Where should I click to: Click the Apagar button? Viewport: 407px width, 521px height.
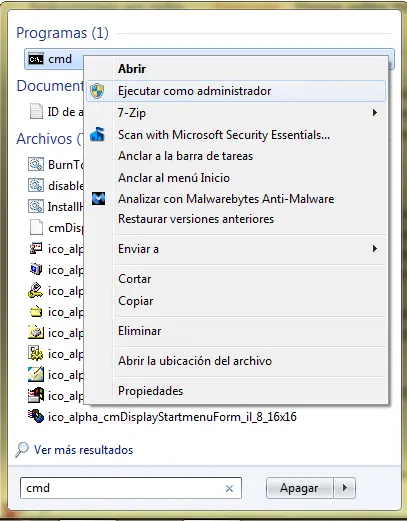tap(299, 488)
